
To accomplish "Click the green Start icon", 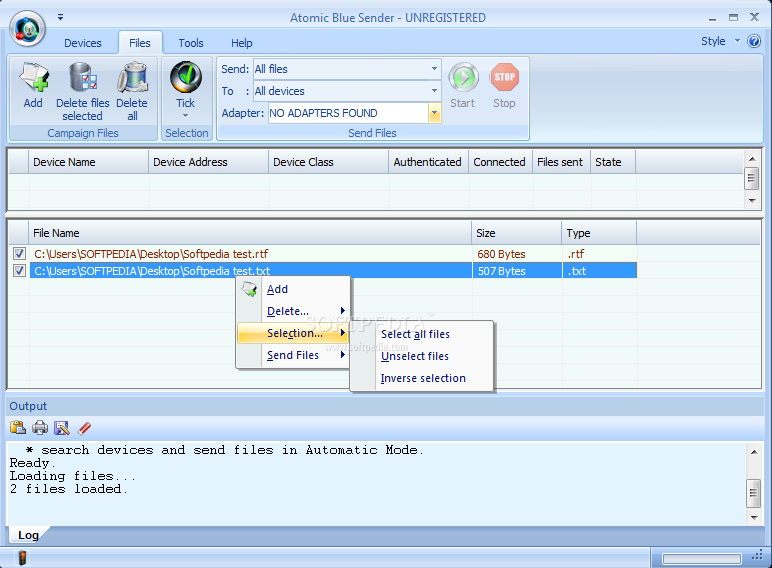I will tap(463, 77).
